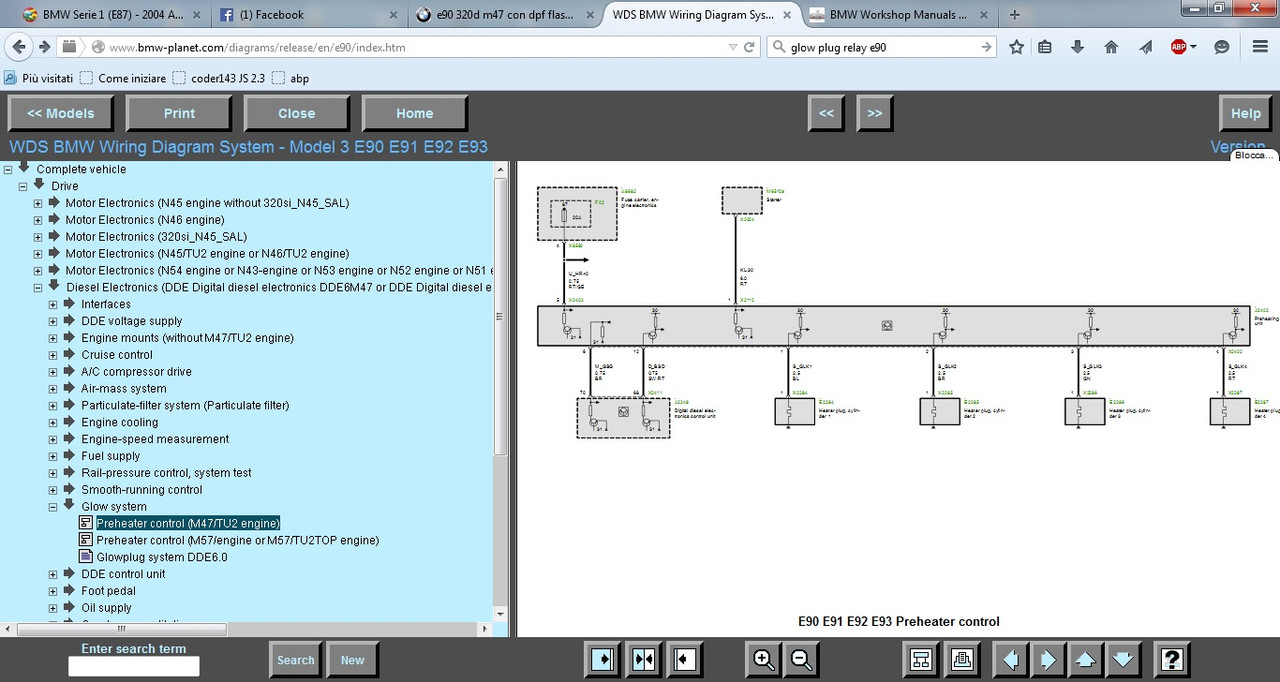Click the << Models button
Viewport: 1280px width, 682px height.
pos(60,113)
